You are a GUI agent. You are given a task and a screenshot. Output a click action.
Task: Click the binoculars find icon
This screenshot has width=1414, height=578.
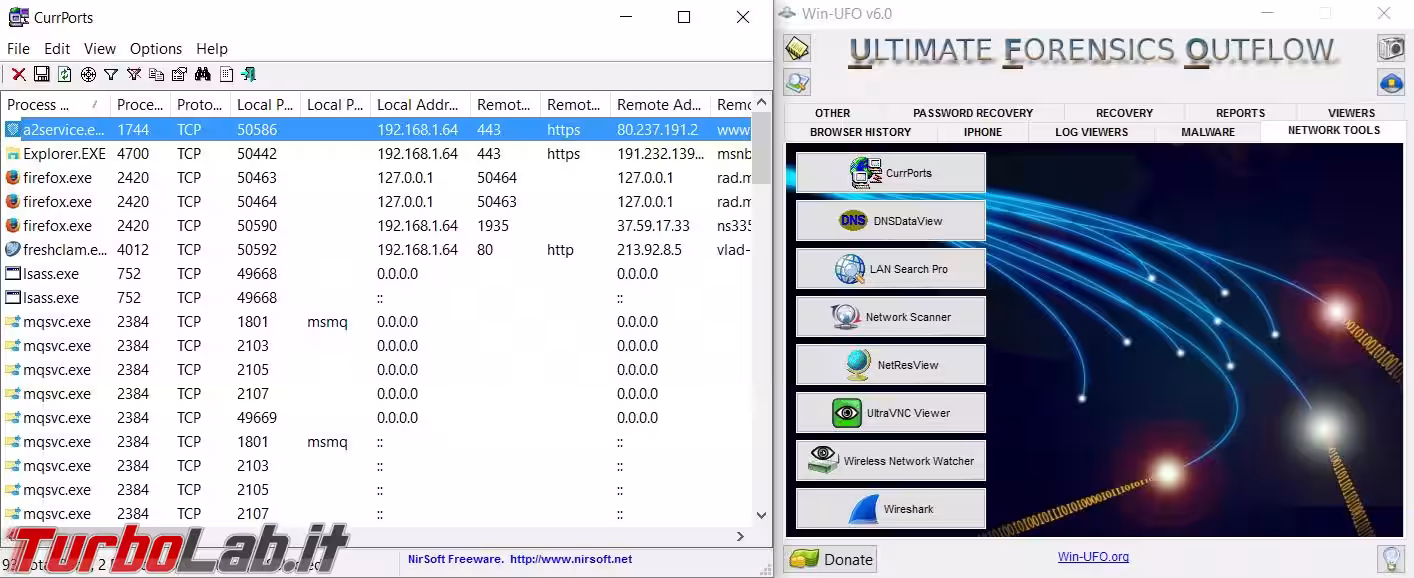(x=203, y=74)
